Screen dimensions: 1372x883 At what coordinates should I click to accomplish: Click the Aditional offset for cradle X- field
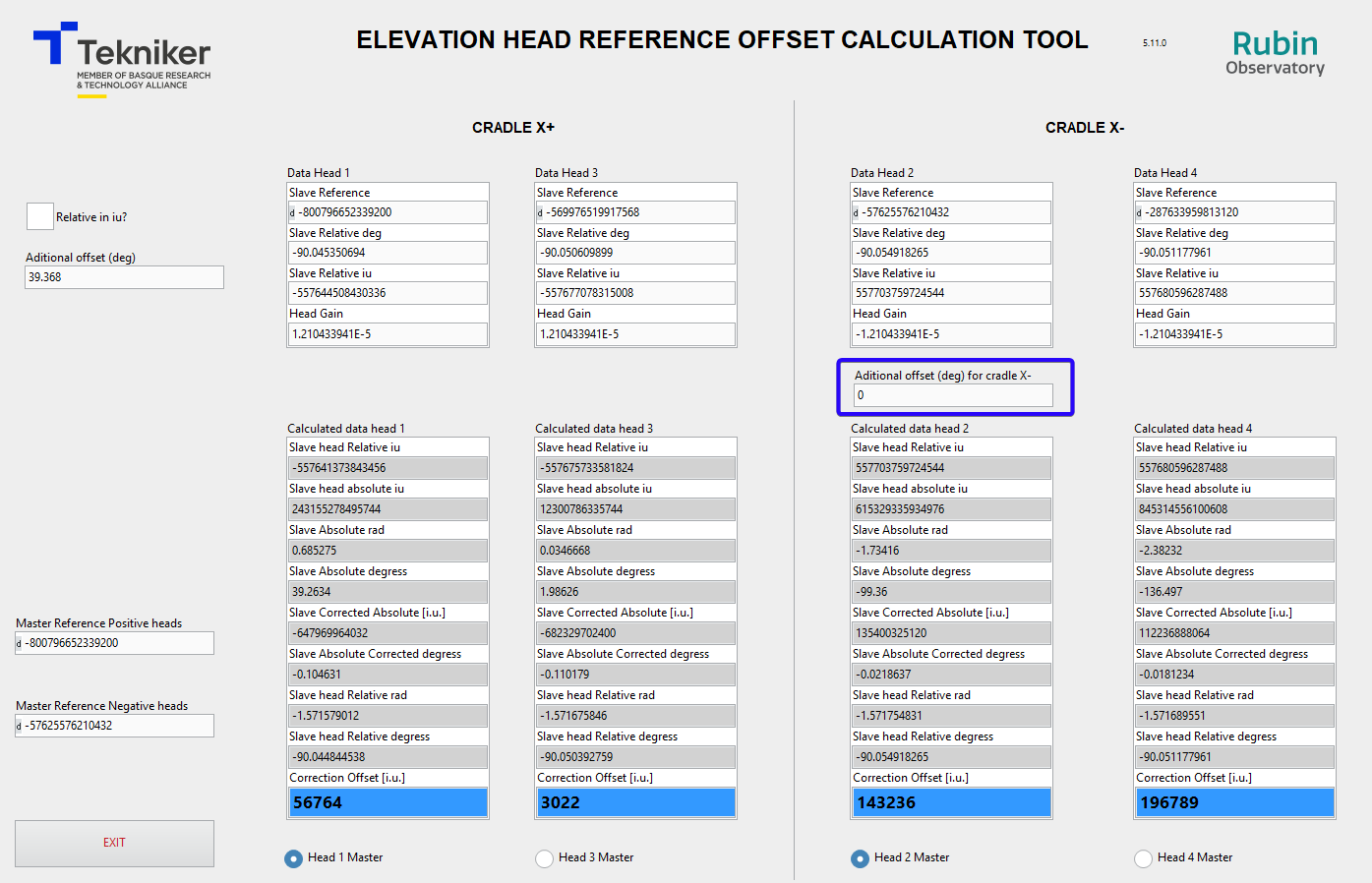click(x=953, y=395)
